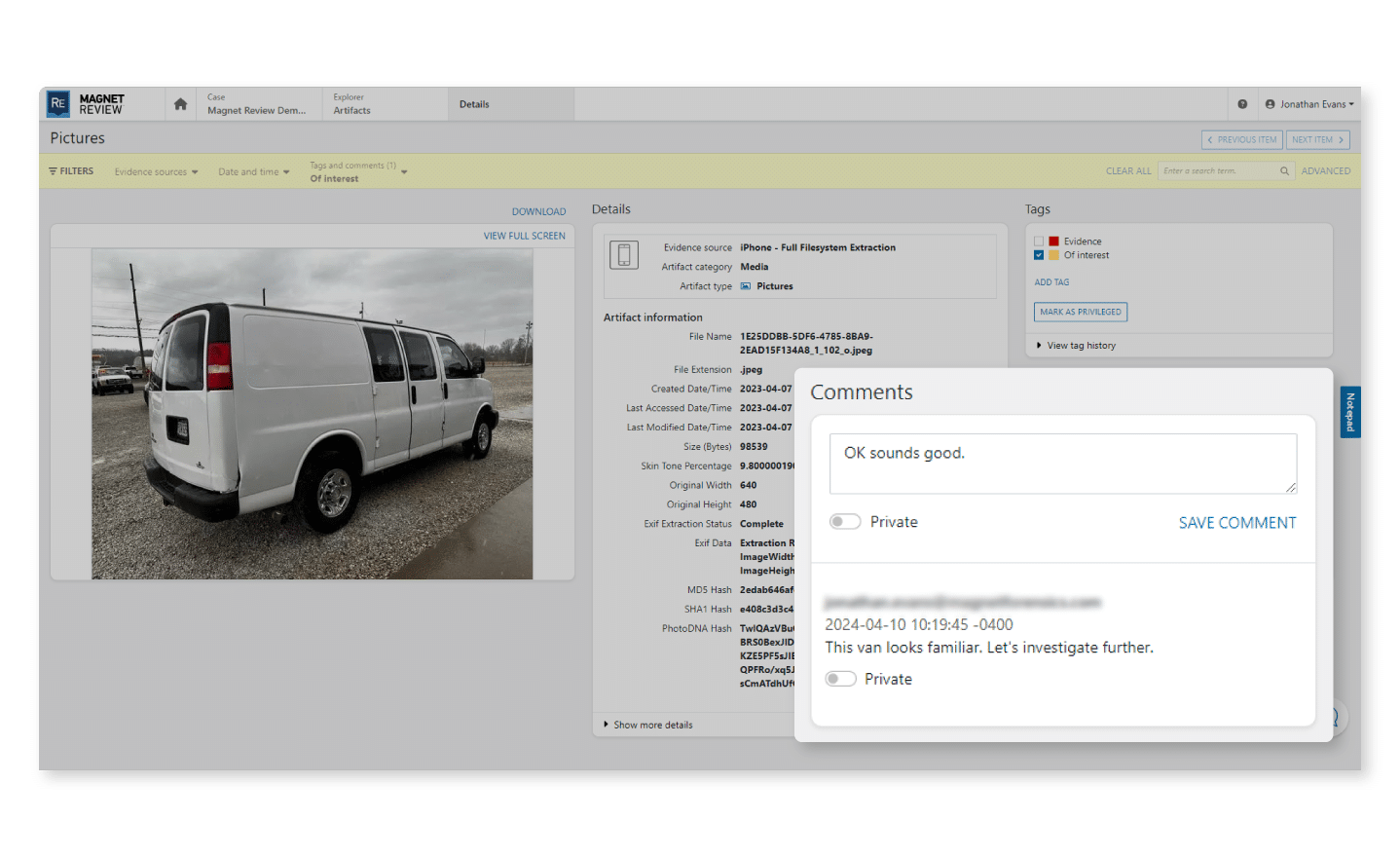Uncheck the Of interest tag checkbox
This screenshot has height=857, width=1400.
tap(1038, 254)
